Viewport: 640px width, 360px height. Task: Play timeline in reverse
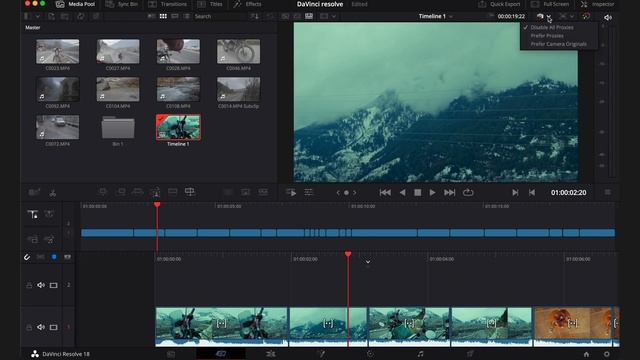(x=402, y=192)
